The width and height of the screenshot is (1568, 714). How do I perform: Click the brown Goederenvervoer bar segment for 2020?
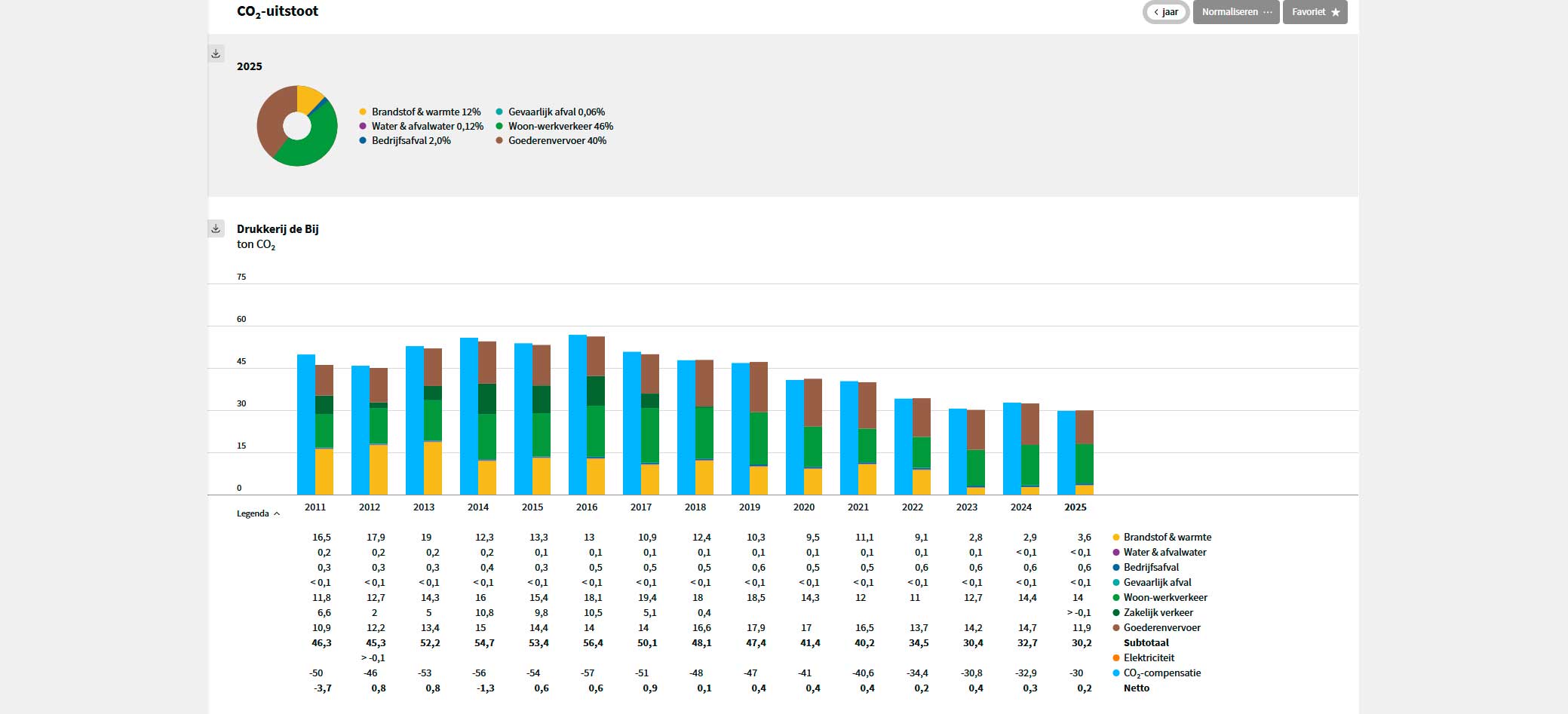(813, 403)
